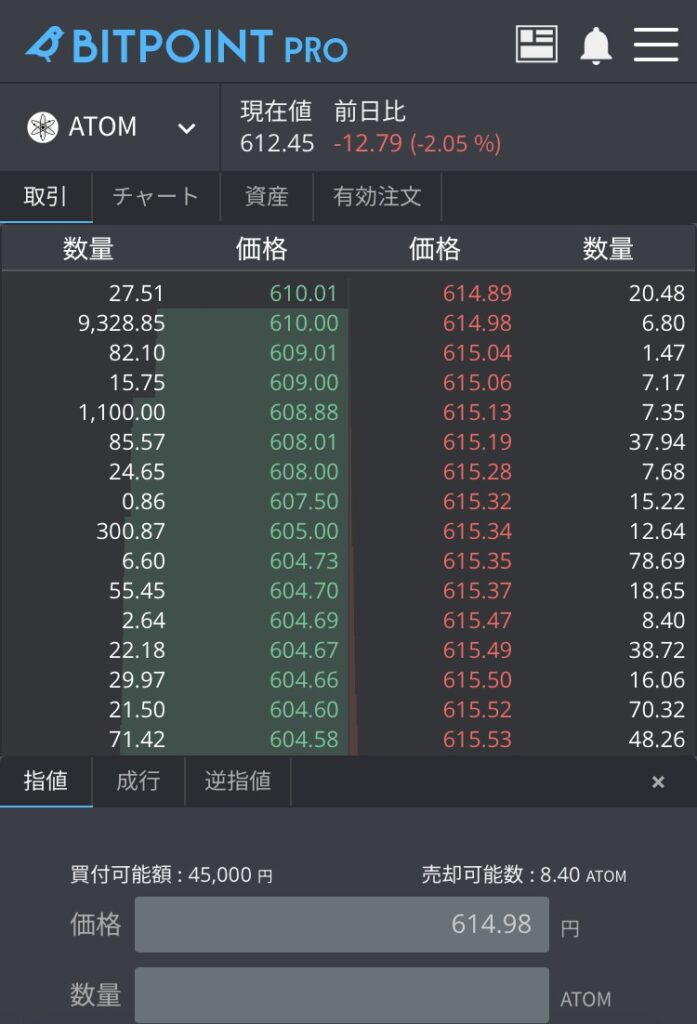The image size is (697, 1024).
Task: Select the 成行 order type tab
Action: 138,781
